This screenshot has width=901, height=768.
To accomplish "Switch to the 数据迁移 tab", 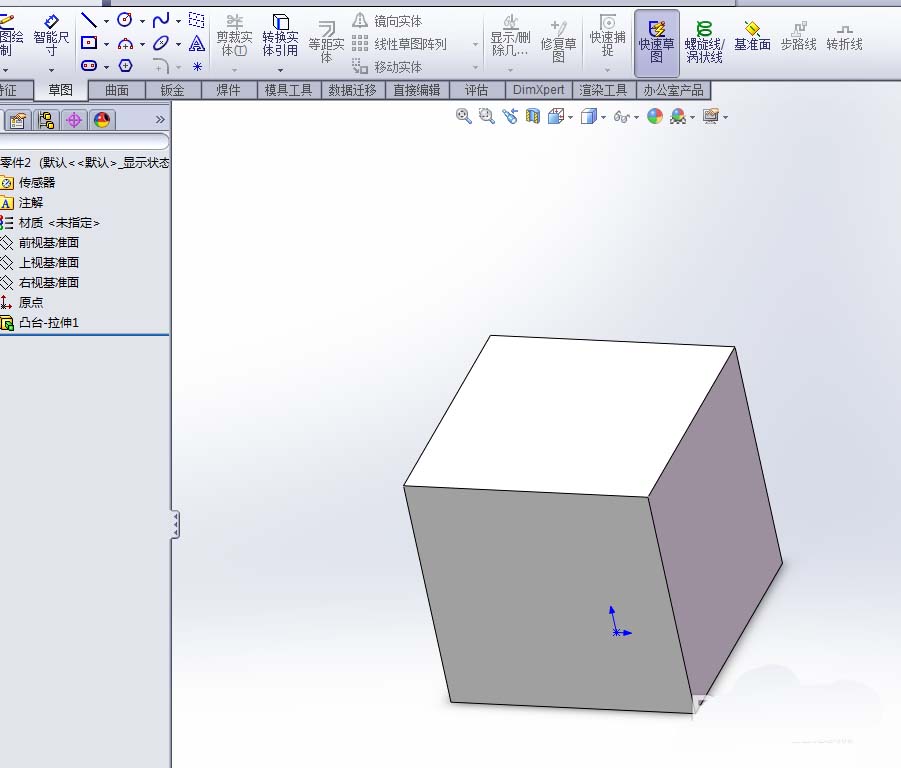I will pos(352,90).
